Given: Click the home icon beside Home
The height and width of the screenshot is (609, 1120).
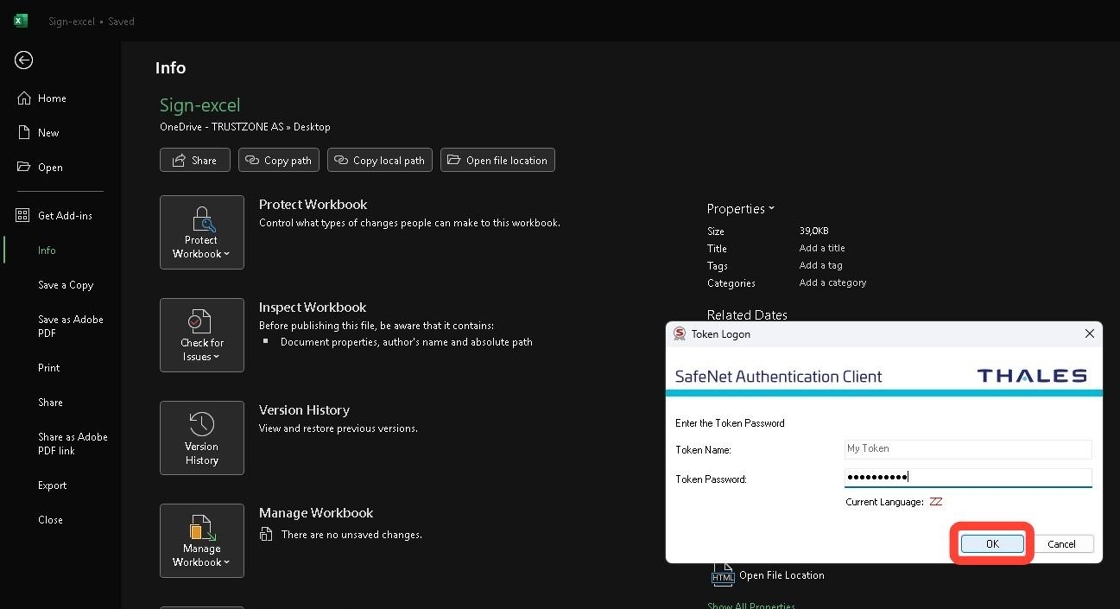Looking at the screenshot, I should (24, 98).
